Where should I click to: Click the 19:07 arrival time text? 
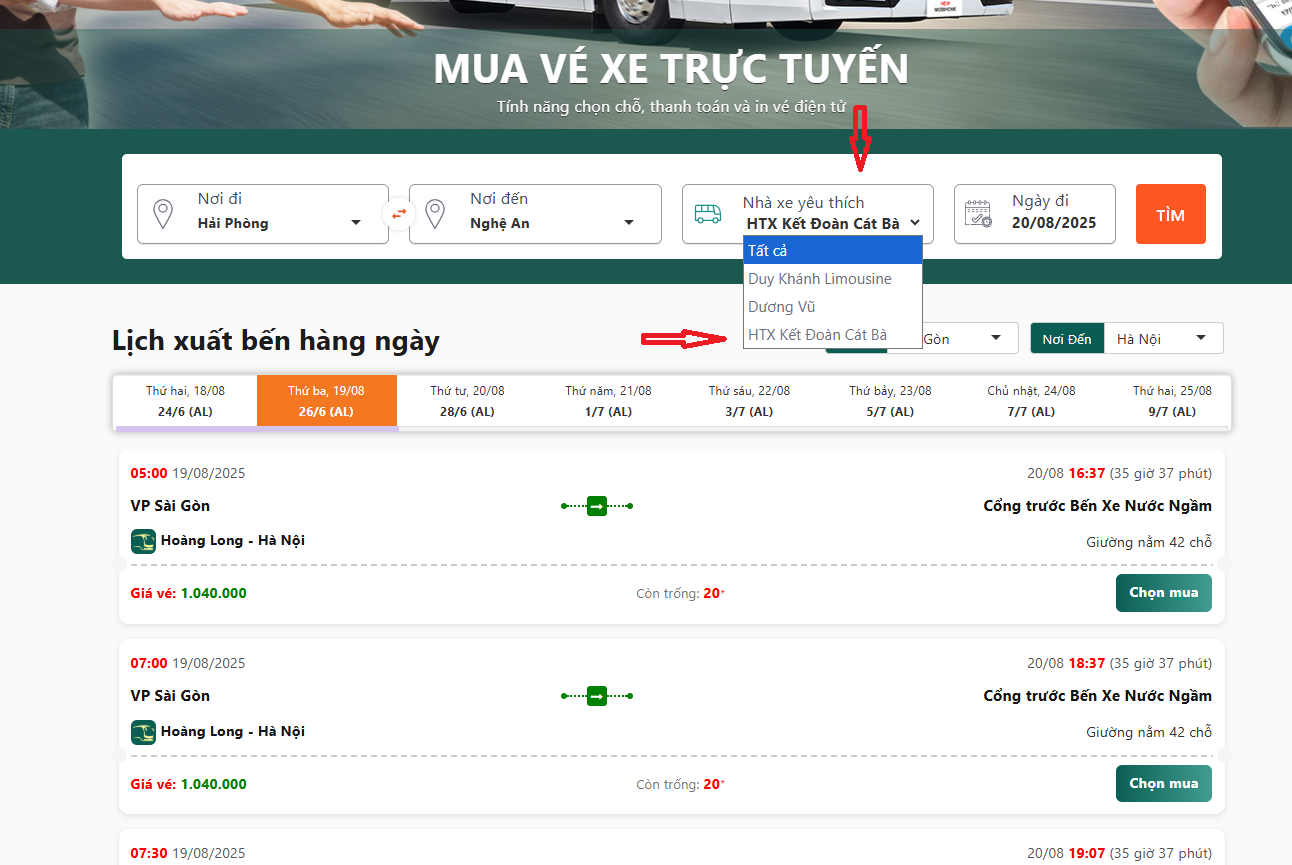tap(1086, 853)
